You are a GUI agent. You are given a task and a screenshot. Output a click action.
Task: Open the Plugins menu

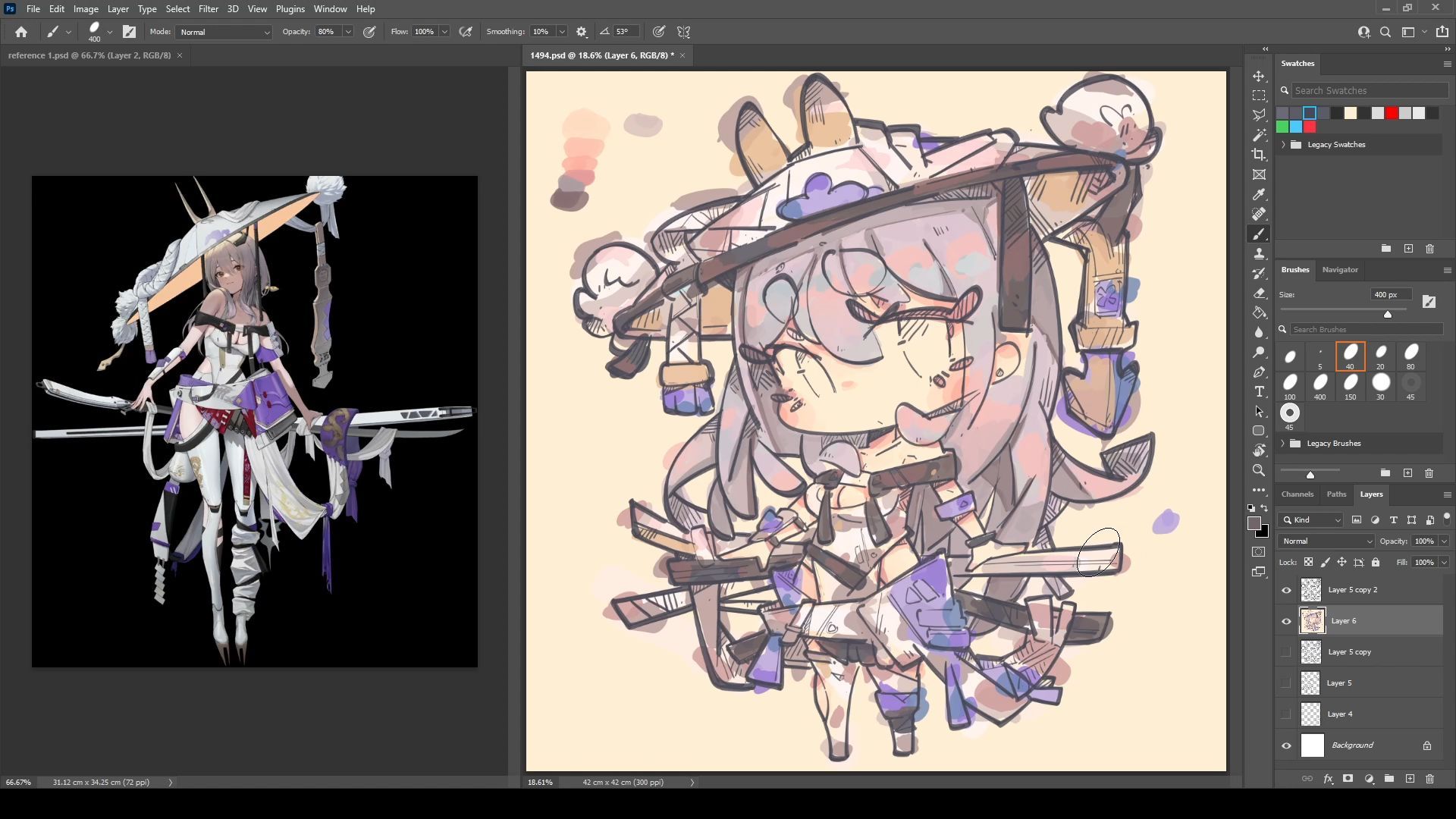[x=290, y=9]
